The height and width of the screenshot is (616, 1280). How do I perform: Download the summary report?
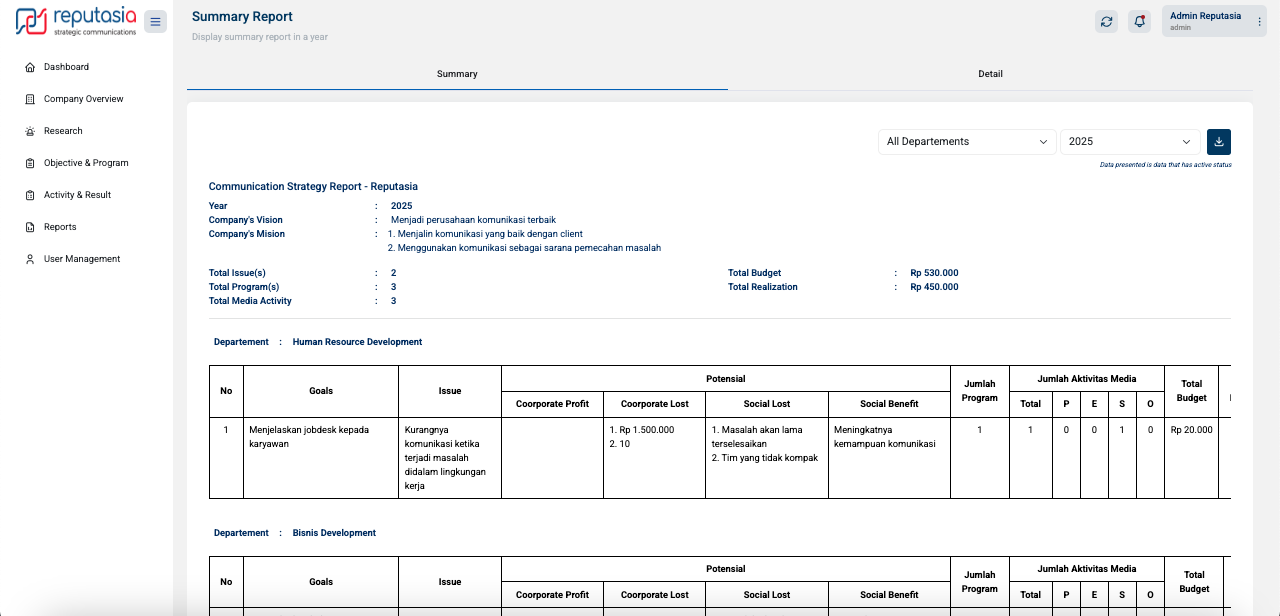click(x=1219, y=142)
